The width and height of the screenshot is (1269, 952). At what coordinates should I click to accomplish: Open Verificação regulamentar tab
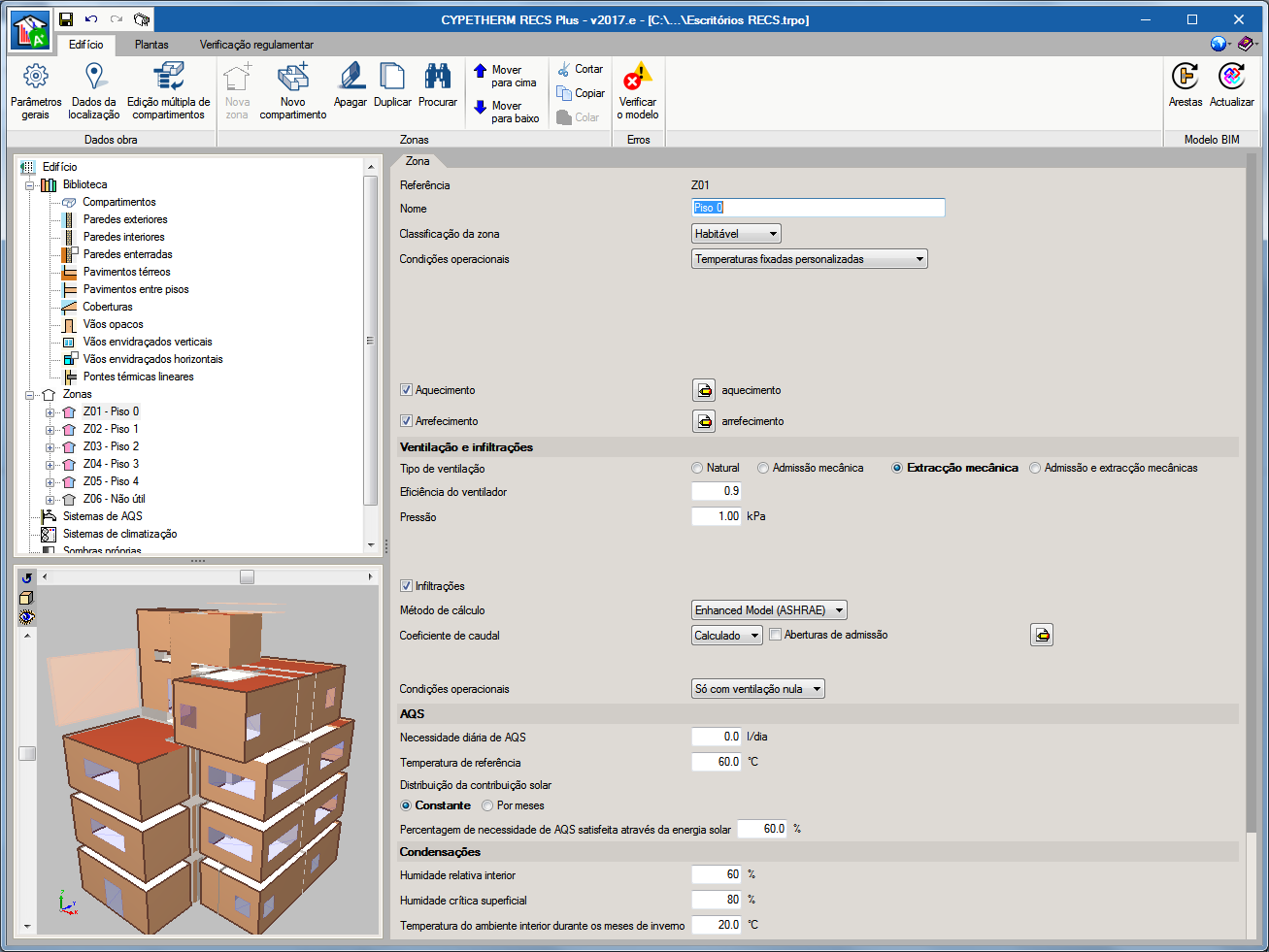[x=256, y=45]
